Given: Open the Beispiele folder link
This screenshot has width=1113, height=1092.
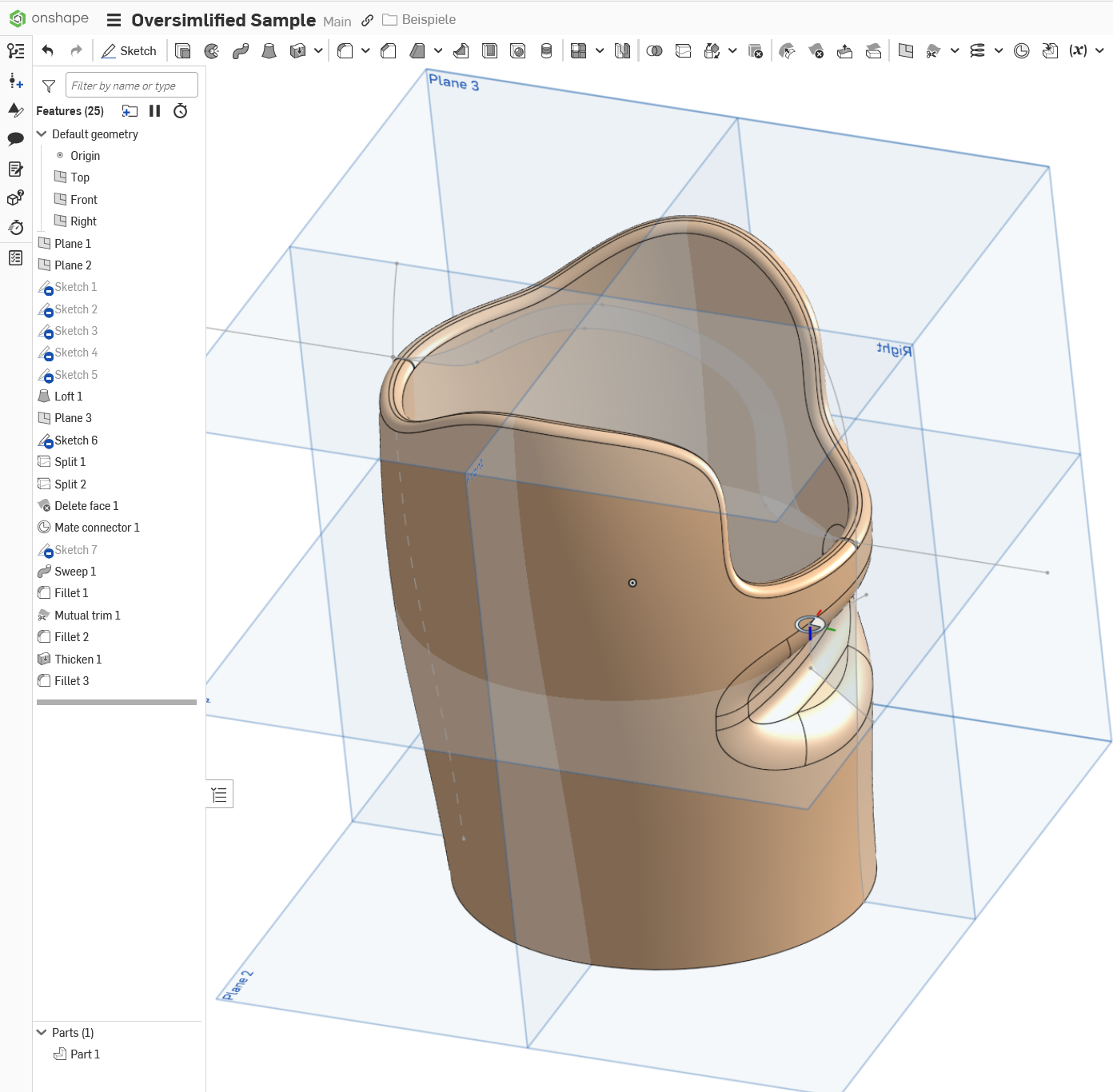Looking at the screenshot, I should pyautogui.click(x=428, y=20).
